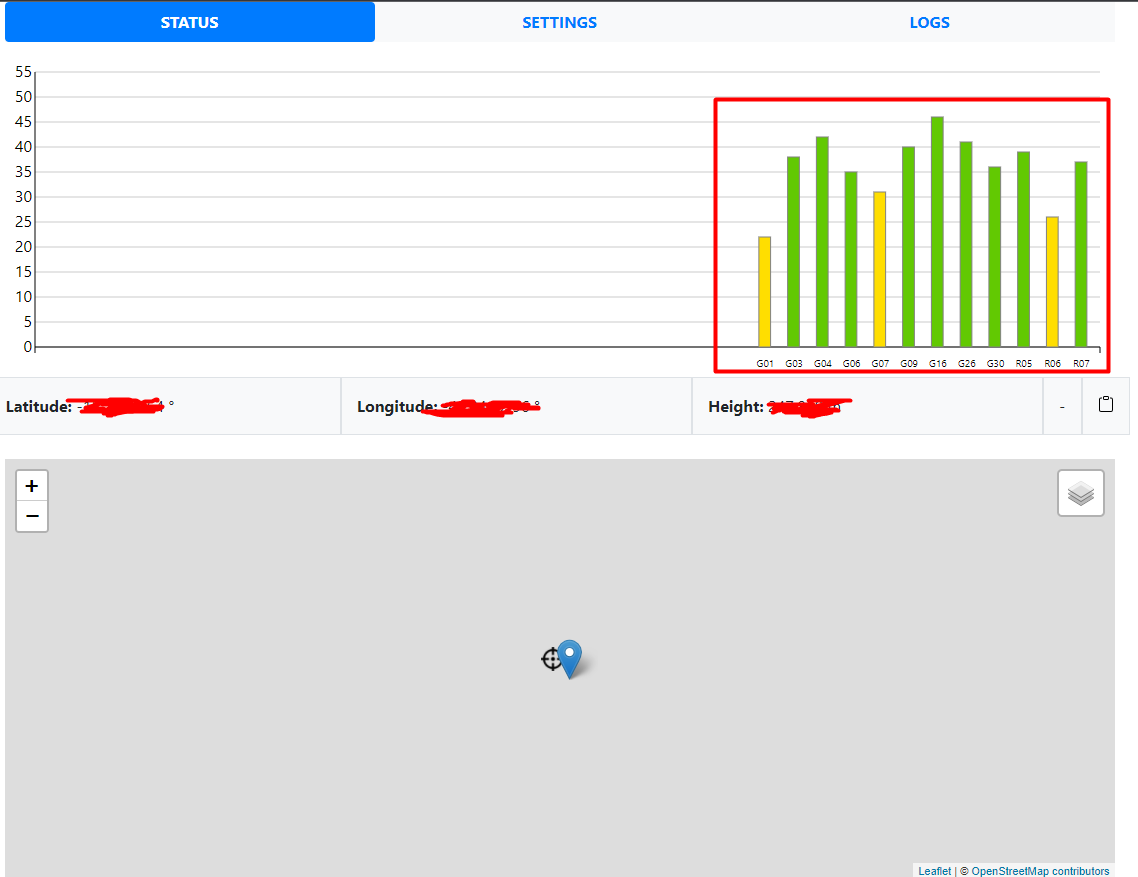Click the G03 satellite signal bar
Viewport: 1138px width, 877px height.
tap(793, 252)
